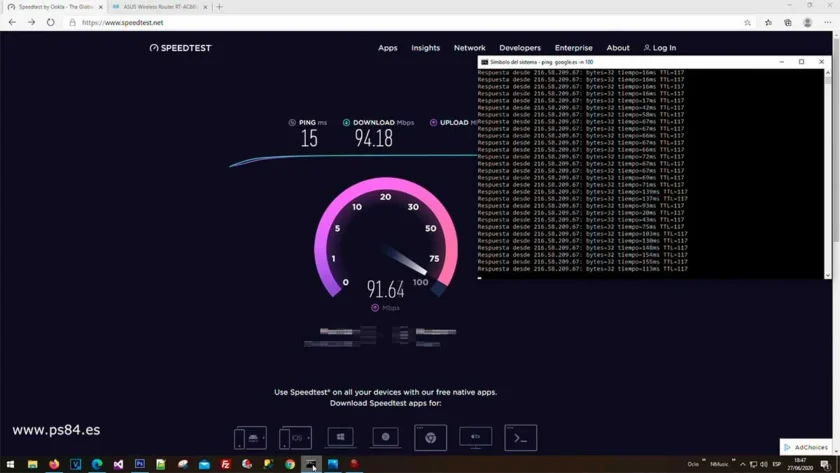Click the speed gauge reading 91.64
Viewport: 840px width, 473px height.
385,290
